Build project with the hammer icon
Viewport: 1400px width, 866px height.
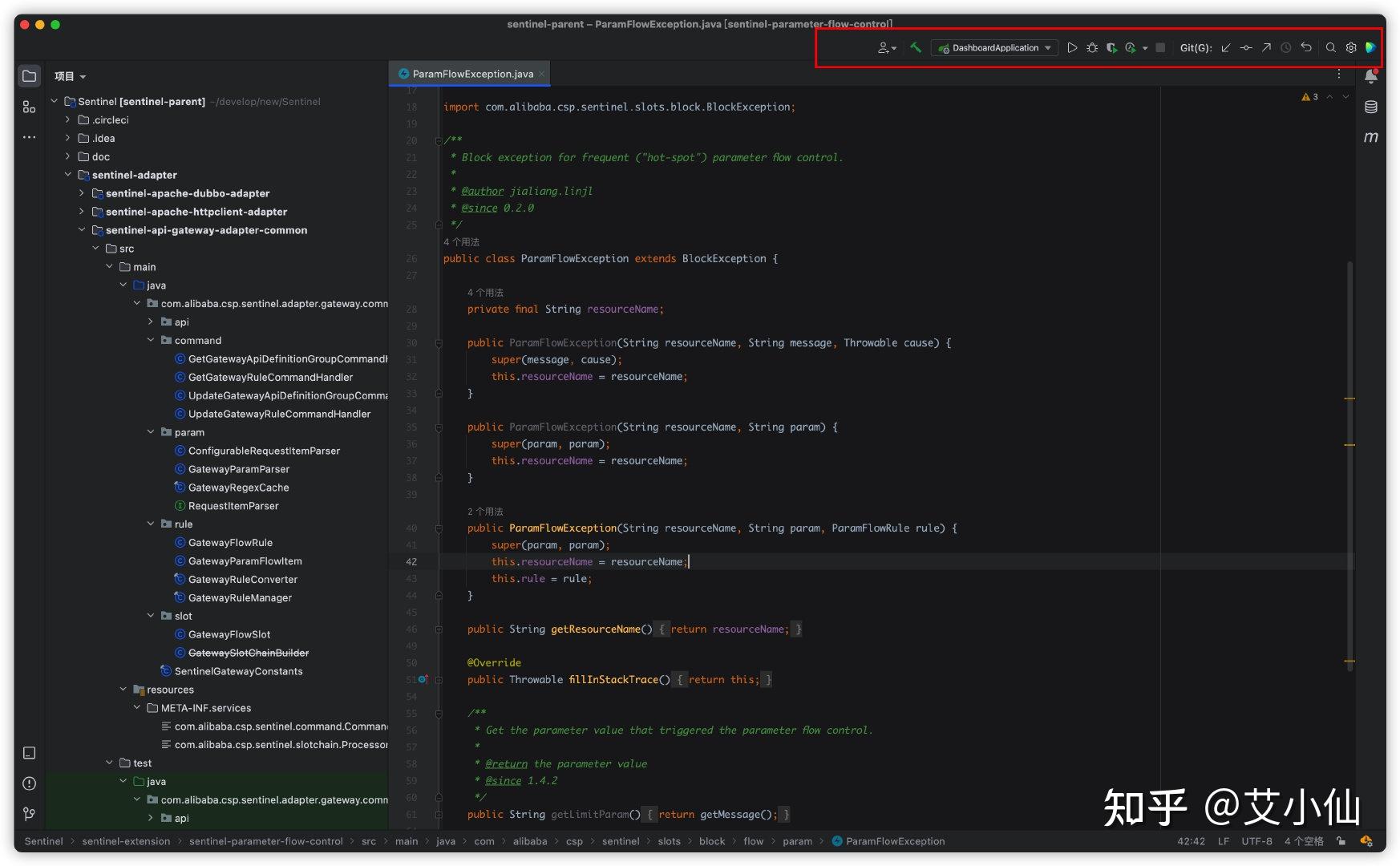point(916,48)
